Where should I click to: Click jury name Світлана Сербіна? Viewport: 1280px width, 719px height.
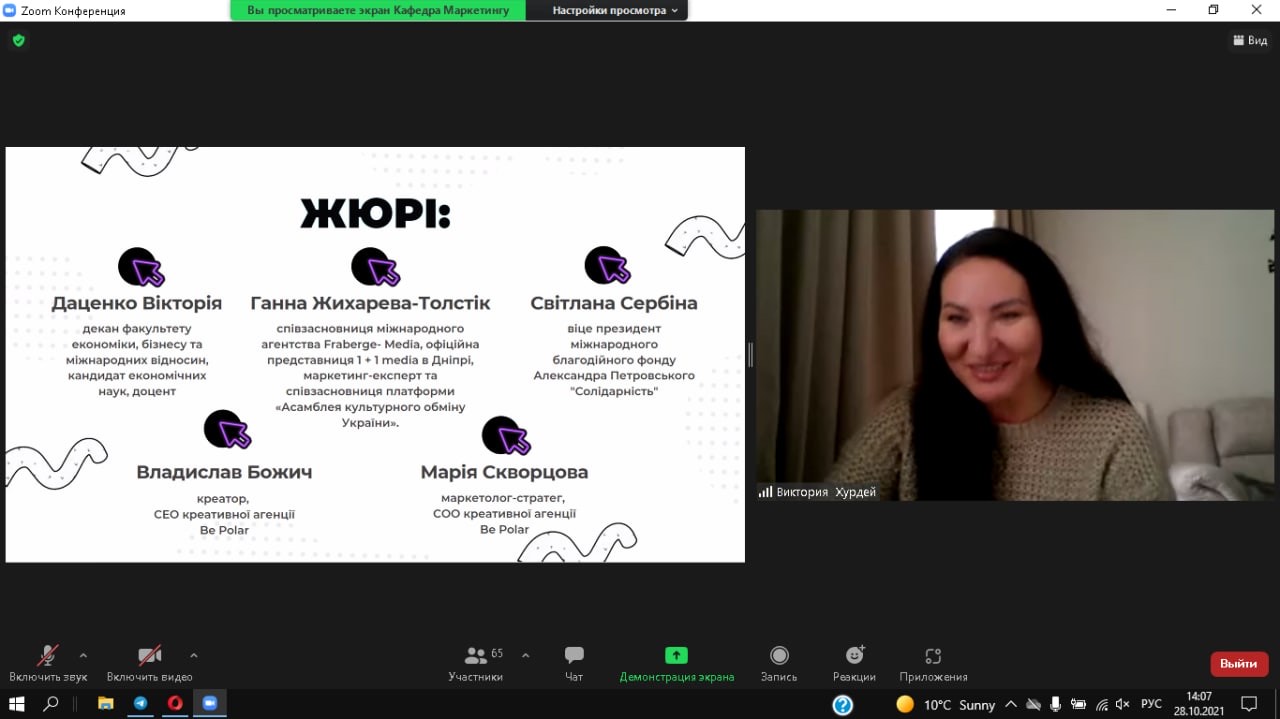pos(614,303)
